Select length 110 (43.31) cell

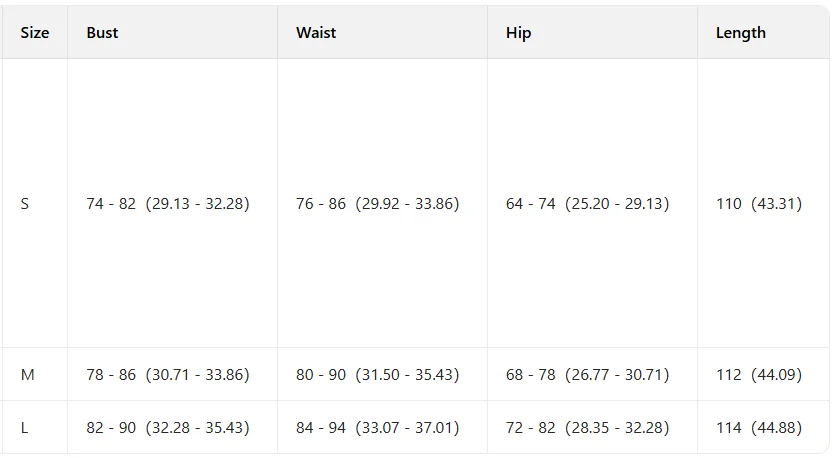[759, 204]
